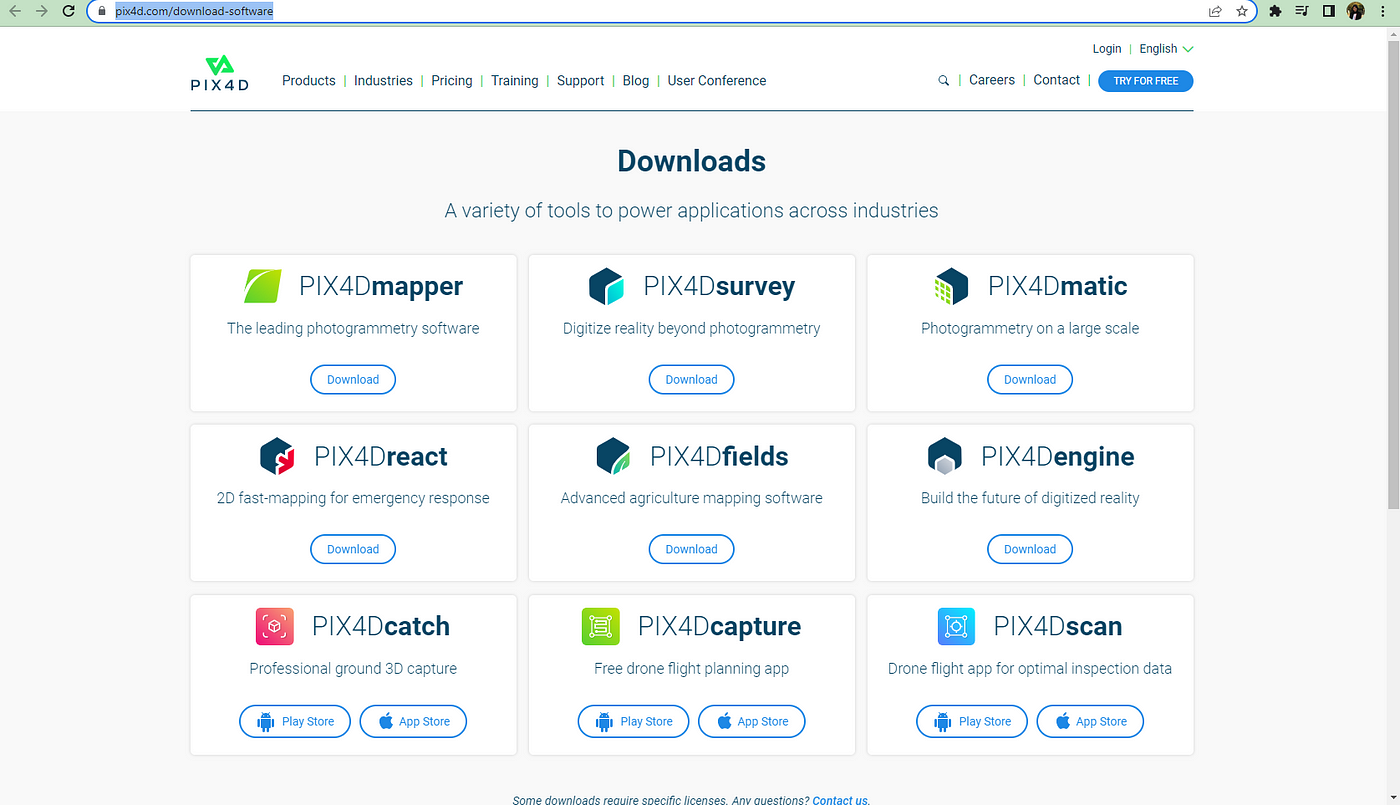This screenshot has height=805, width=1400.
Task: Click the PIX4Dscan blue app icon
Action: (956, 626)
